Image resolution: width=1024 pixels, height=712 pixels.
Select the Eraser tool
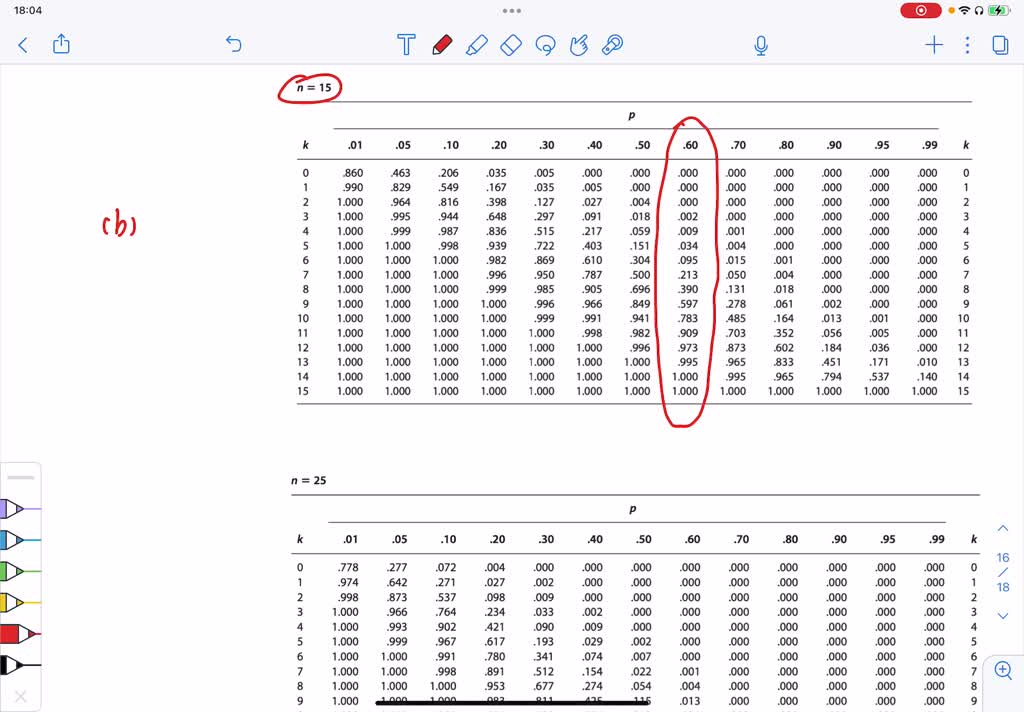[511, 45]
